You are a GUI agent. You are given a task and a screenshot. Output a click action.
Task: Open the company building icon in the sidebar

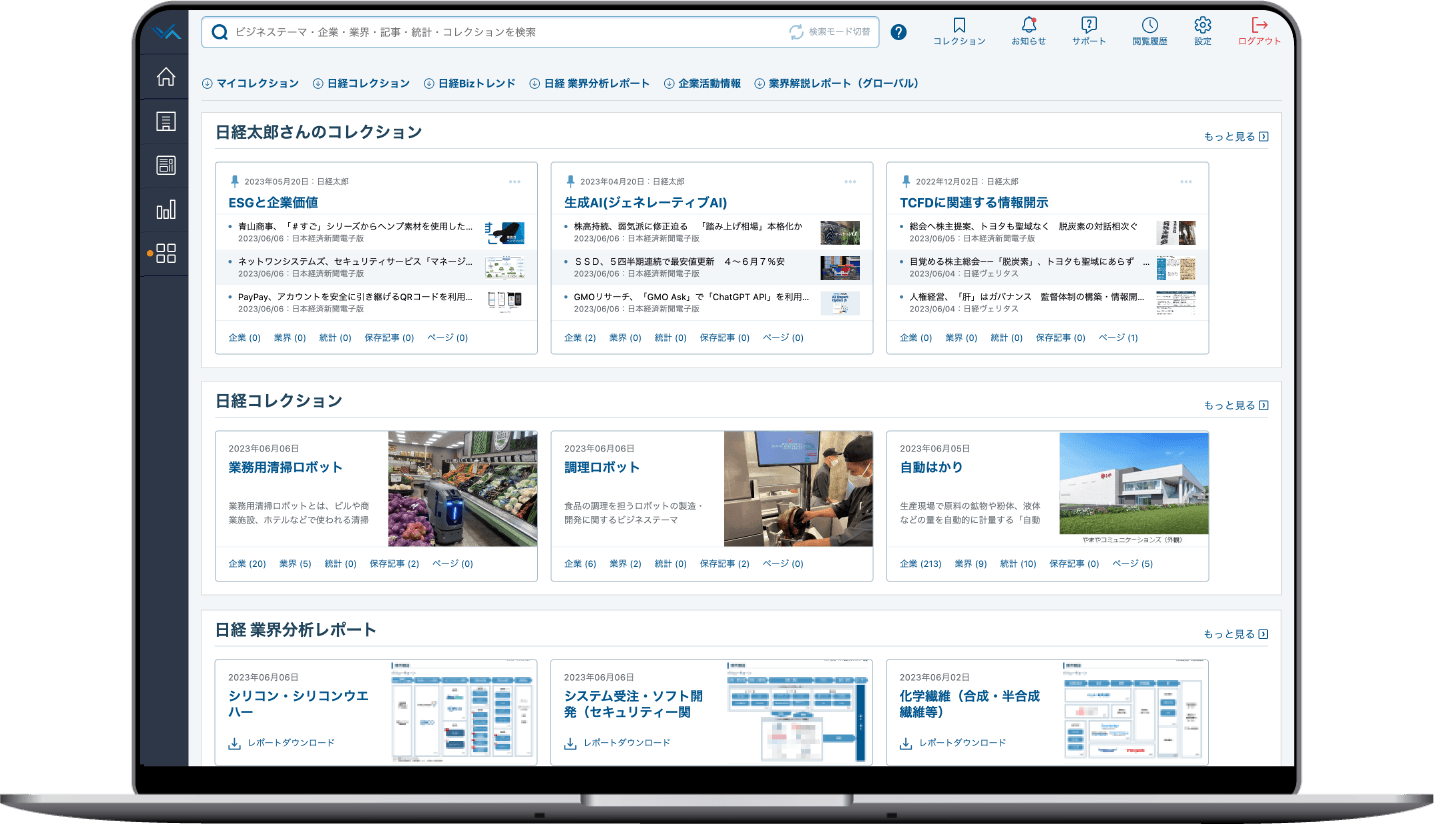(166, 121)
